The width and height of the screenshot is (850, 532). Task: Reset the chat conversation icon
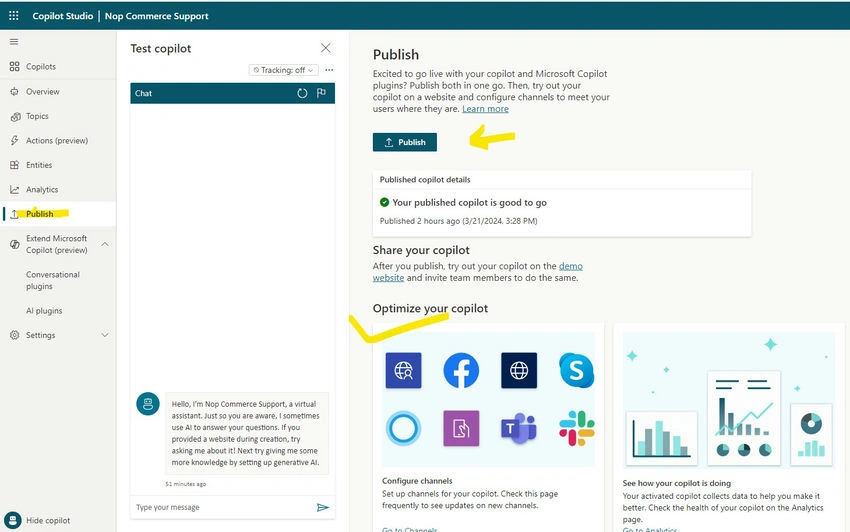pos(302,93)
